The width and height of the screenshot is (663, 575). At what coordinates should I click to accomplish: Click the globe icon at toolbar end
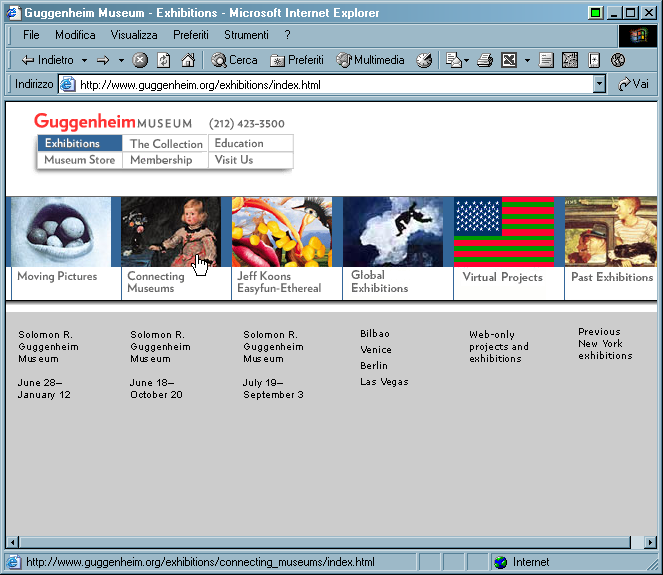point(618,60)
